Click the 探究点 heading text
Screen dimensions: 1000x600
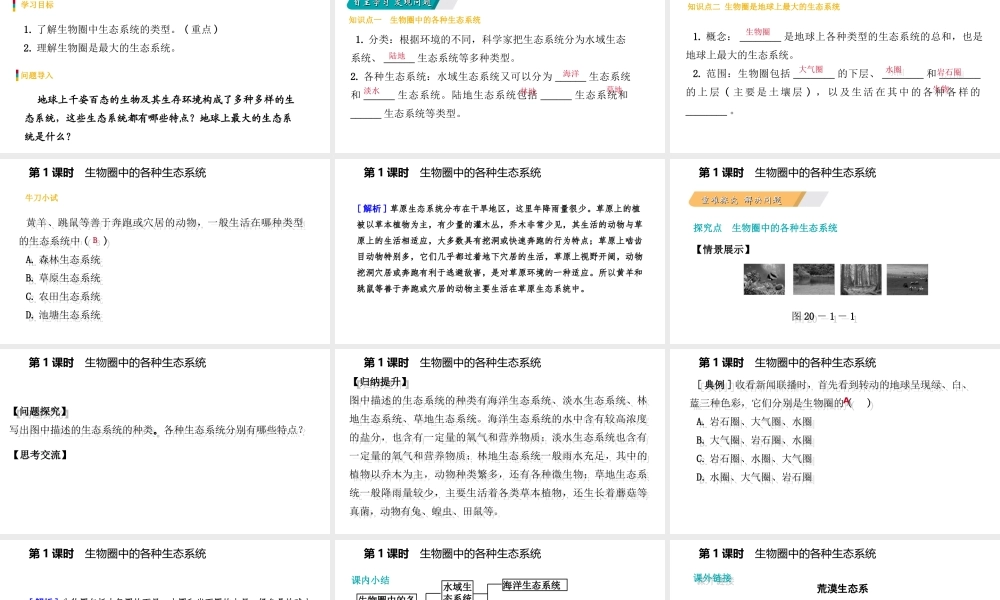pos(765,228)
